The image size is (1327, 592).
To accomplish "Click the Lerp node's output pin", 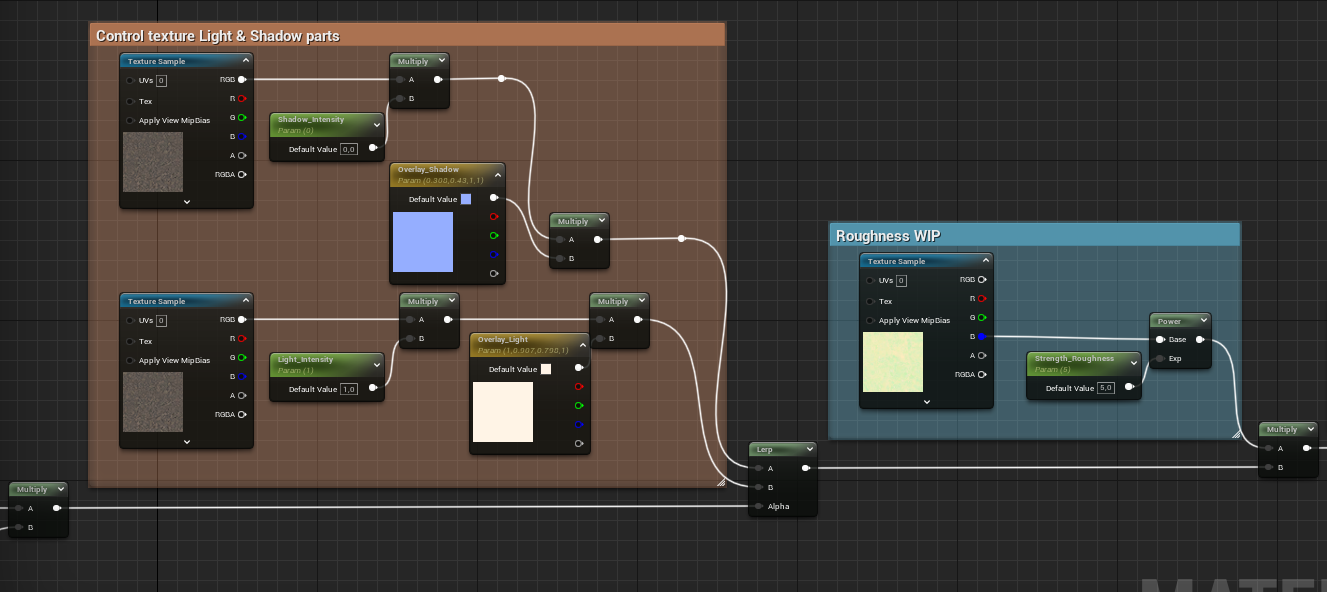I will click(806, 467).
